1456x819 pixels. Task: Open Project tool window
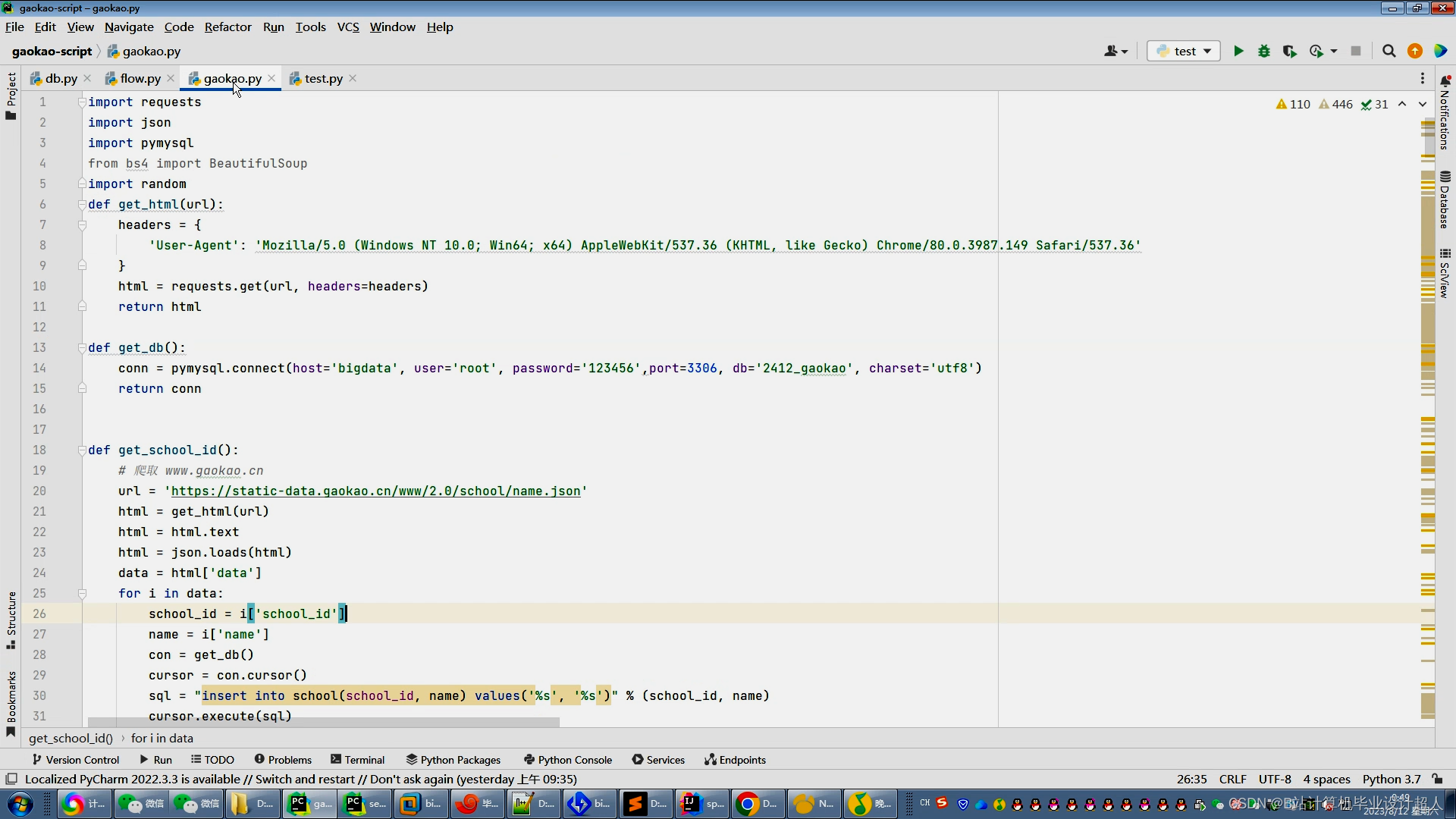point(11,96)
